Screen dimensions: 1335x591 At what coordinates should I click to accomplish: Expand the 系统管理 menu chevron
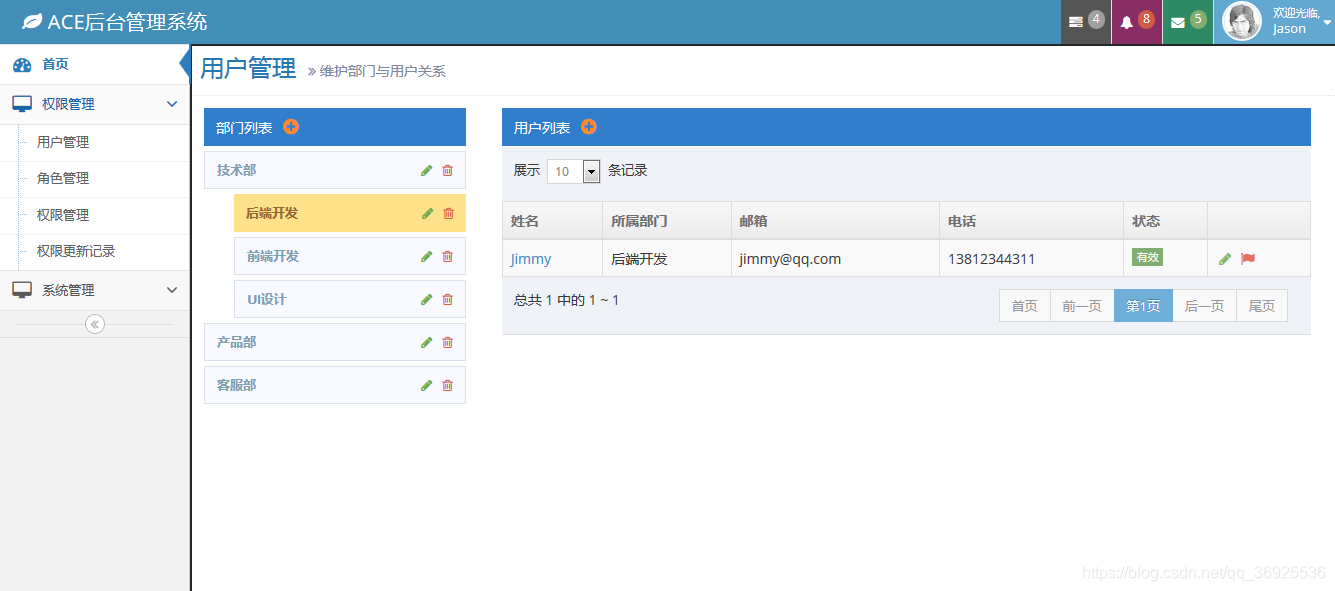172,290
